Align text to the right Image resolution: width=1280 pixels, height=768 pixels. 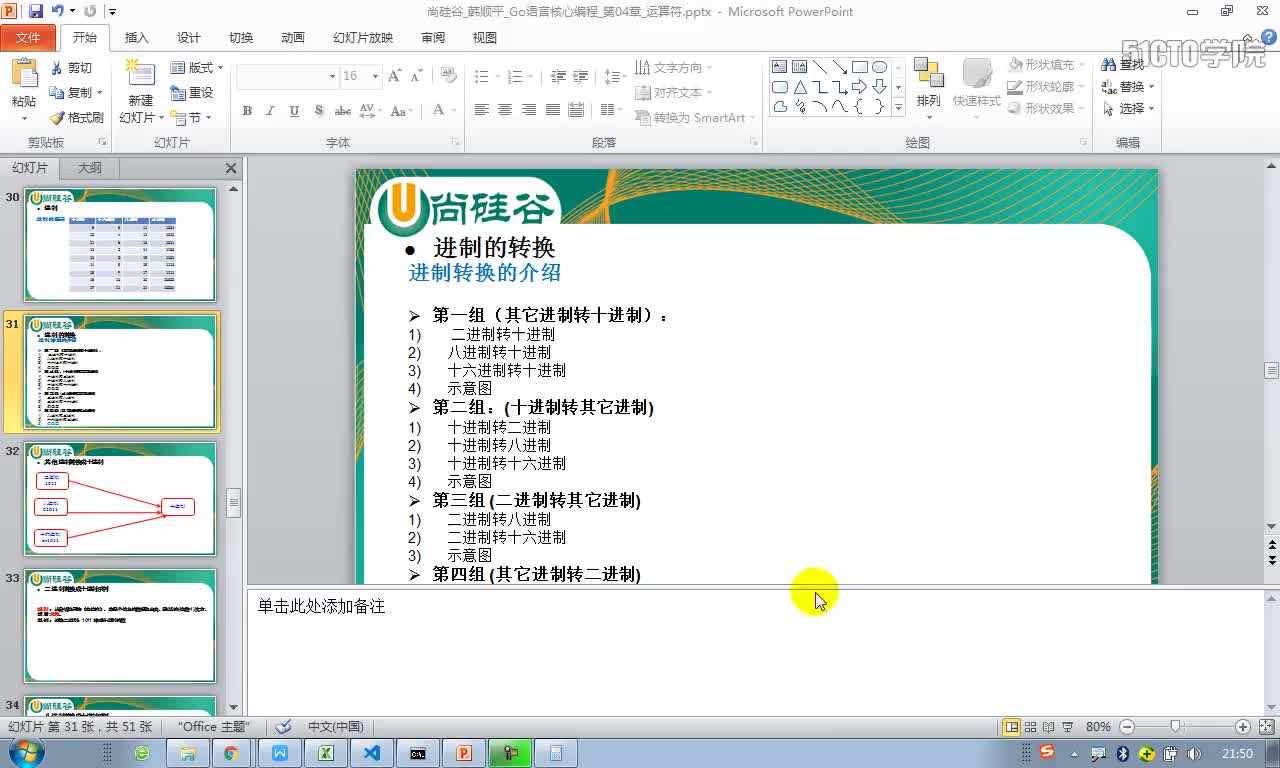click(x=529, y=110)
